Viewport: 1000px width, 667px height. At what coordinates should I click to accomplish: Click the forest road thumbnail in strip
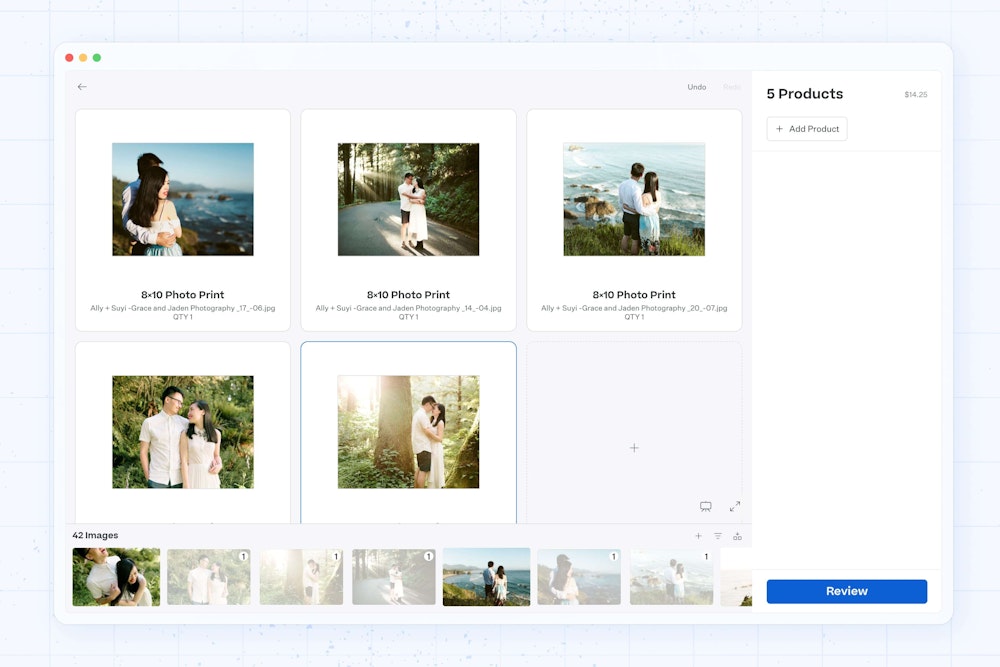393,577
